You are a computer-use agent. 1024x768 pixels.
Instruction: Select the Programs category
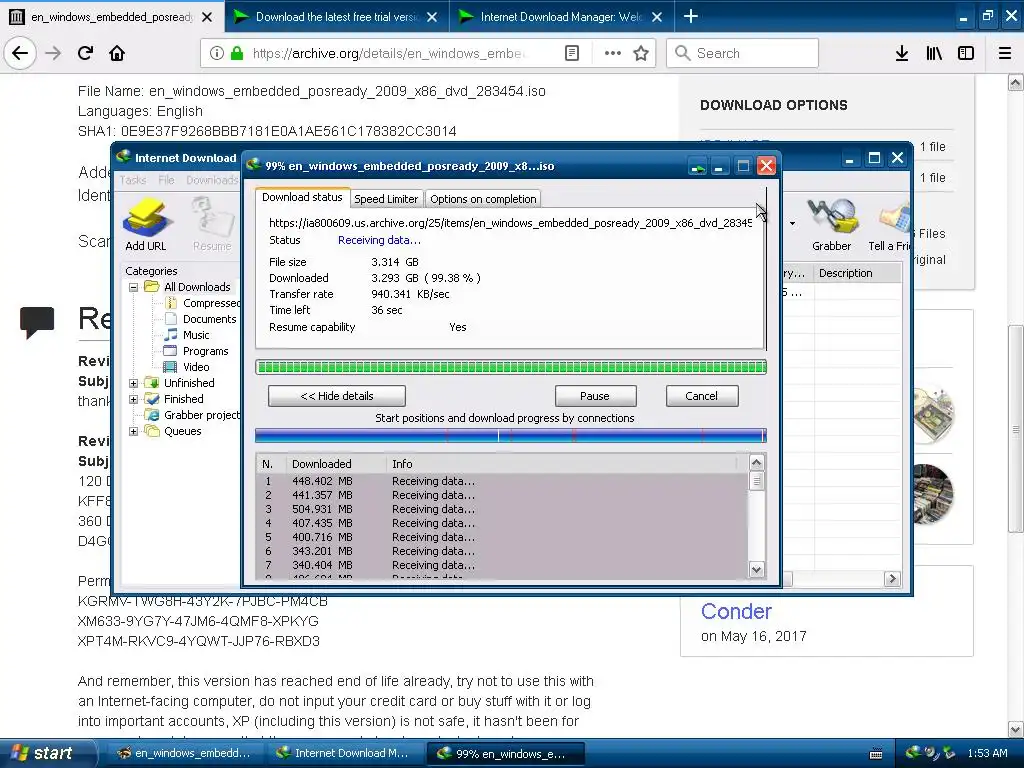[197, 351]
